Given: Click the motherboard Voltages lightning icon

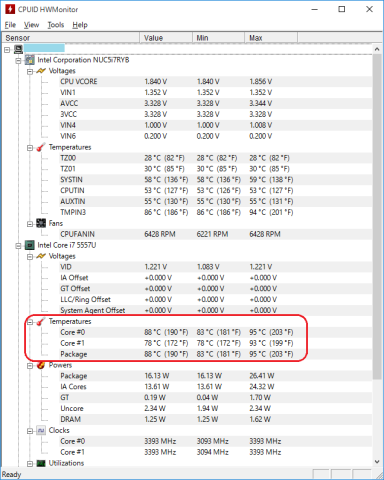Looking at the screenshot, I should tap(41, 71).
